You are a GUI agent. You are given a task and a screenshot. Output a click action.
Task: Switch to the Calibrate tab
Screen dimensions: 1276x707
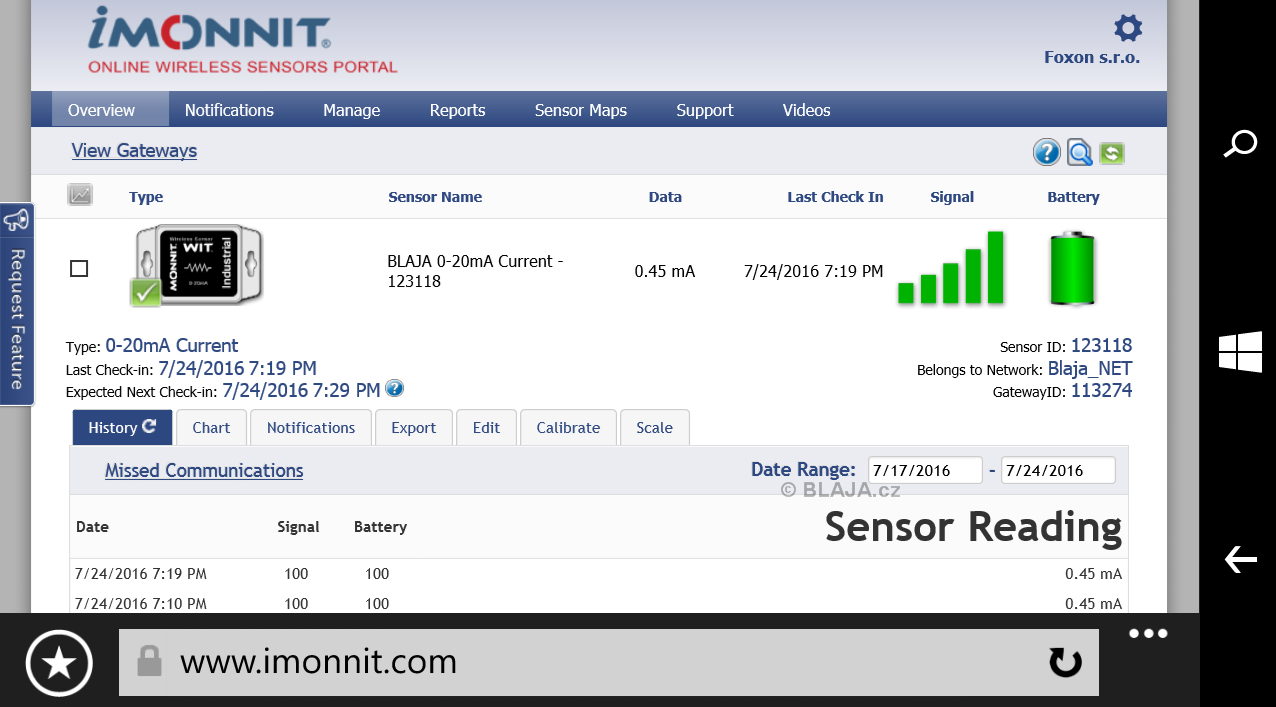coord(568,427)
